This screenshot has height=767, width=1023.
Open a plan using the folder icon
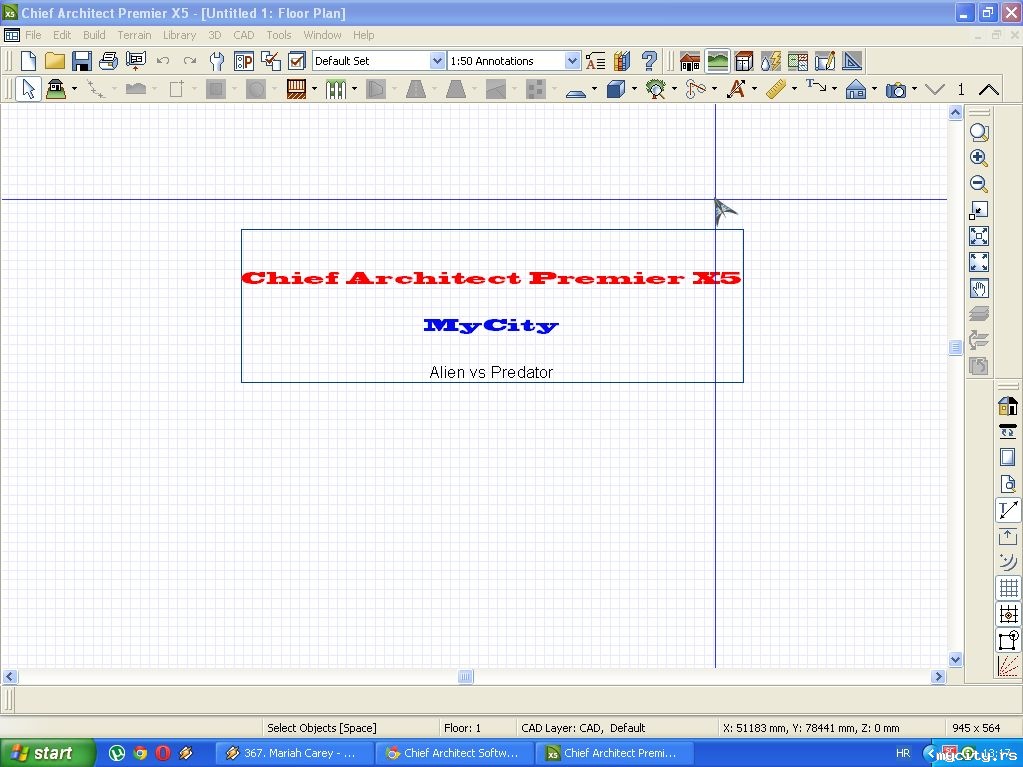(x=55, y=61)
